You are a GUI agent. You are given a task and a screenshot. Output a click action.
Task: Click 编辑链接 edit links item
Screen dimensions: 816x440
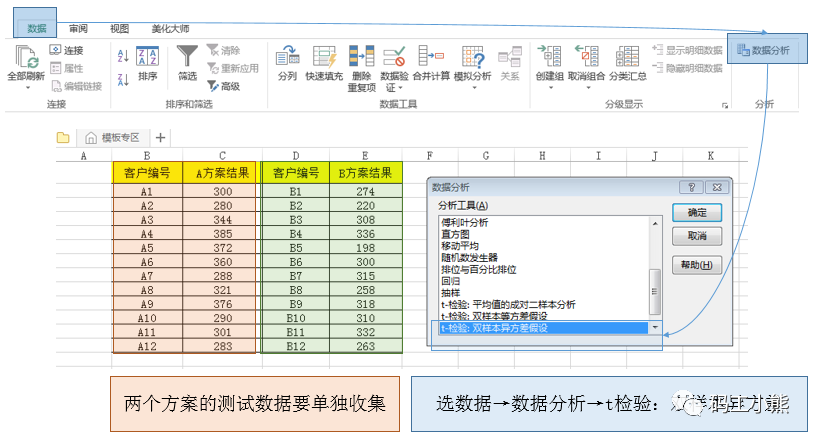pyautogui.click(x=76, y=86)
